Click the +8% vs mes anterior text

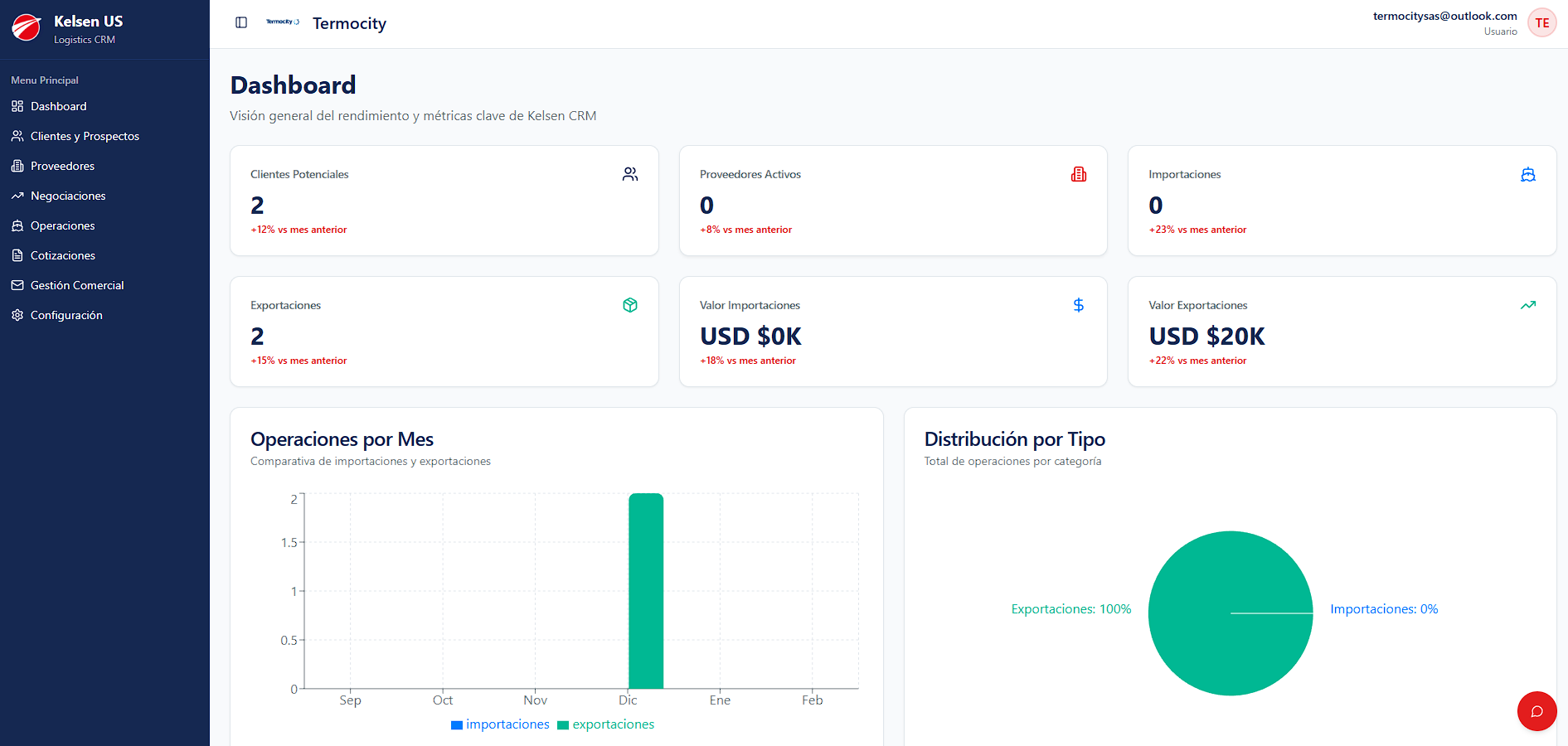(745, 230)
